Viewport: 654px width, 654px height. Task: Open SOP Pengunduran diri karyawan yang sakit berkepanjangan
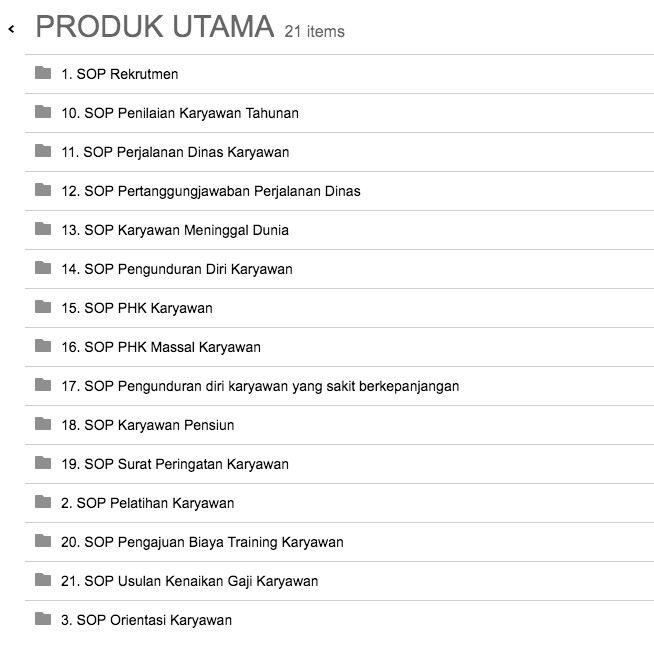260,386
